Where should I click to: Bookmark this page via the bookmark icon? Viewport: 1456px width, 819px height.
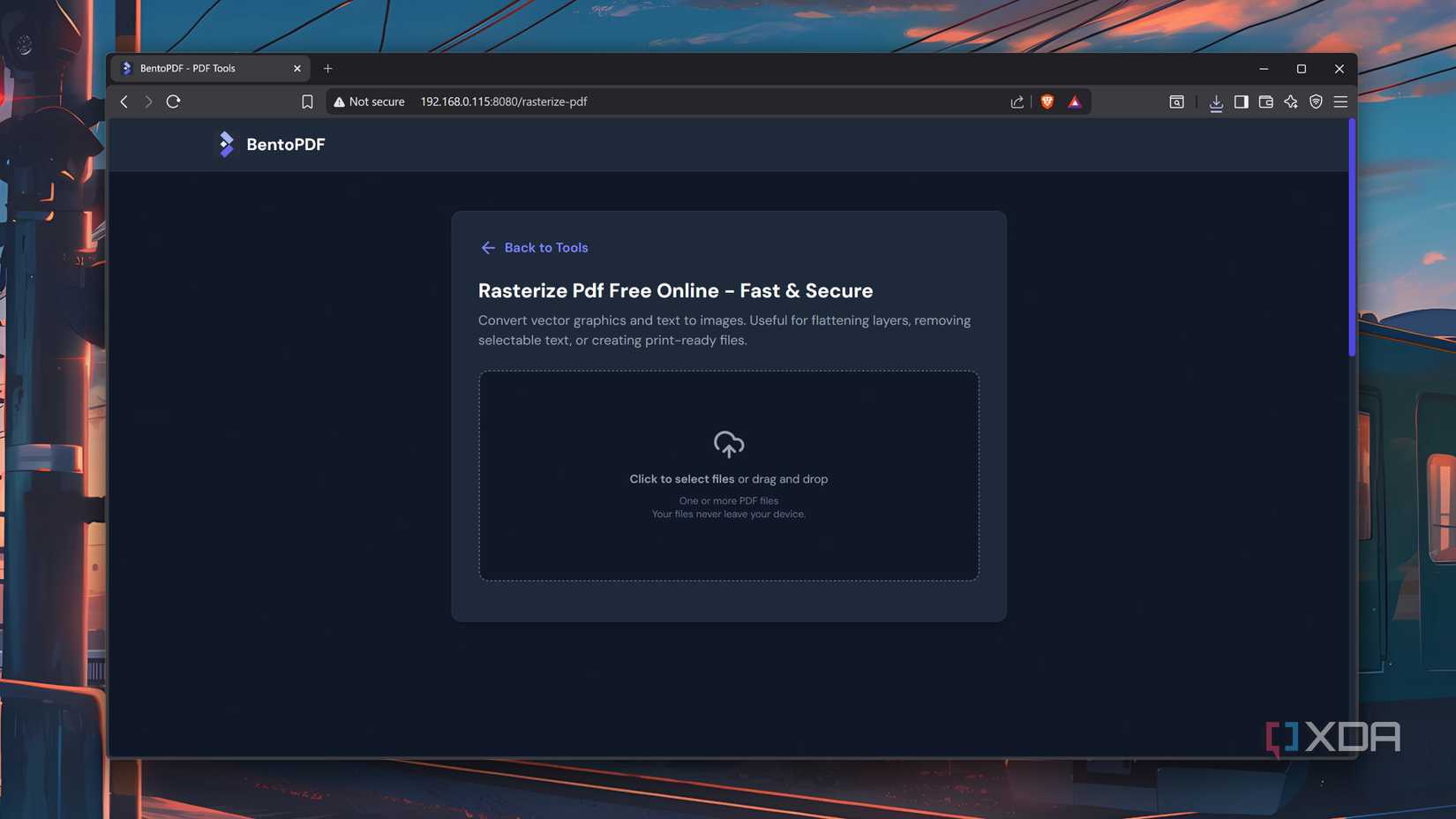pyautogui.click(x=307, y=101)
